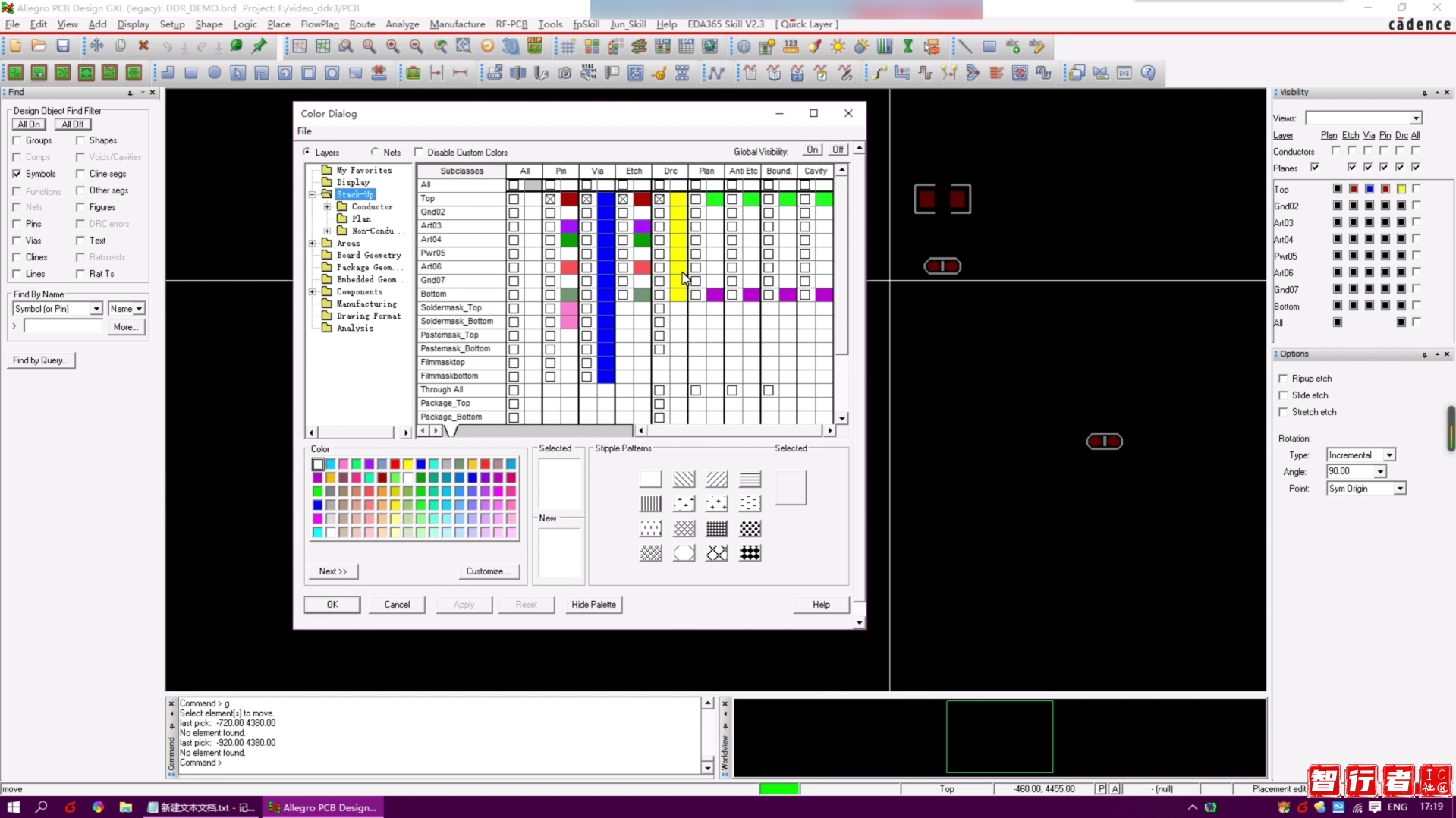Turn Global Visibility On
This screenshot has width=1456, height=818.
[813, 150]
